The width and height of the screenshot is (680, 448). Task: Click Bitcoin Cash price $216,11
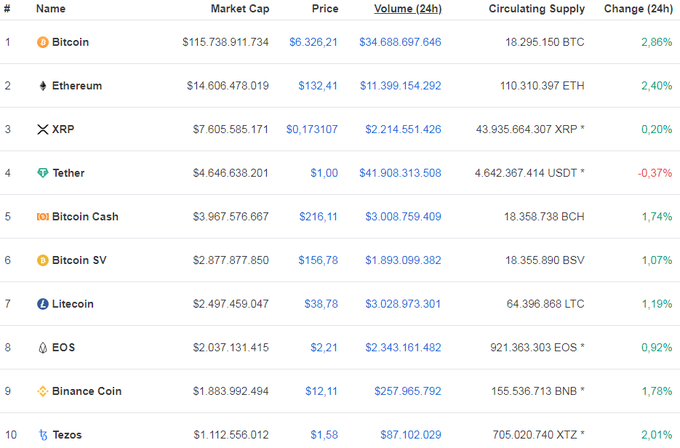318,216
